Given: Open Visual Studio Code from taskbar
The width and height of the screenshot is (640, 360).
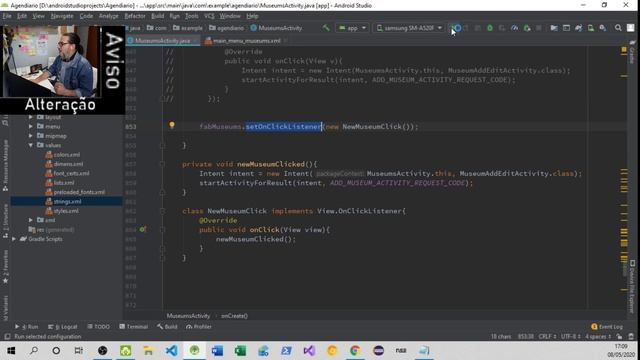Looking at the screenshot, I should click(172, 351).
